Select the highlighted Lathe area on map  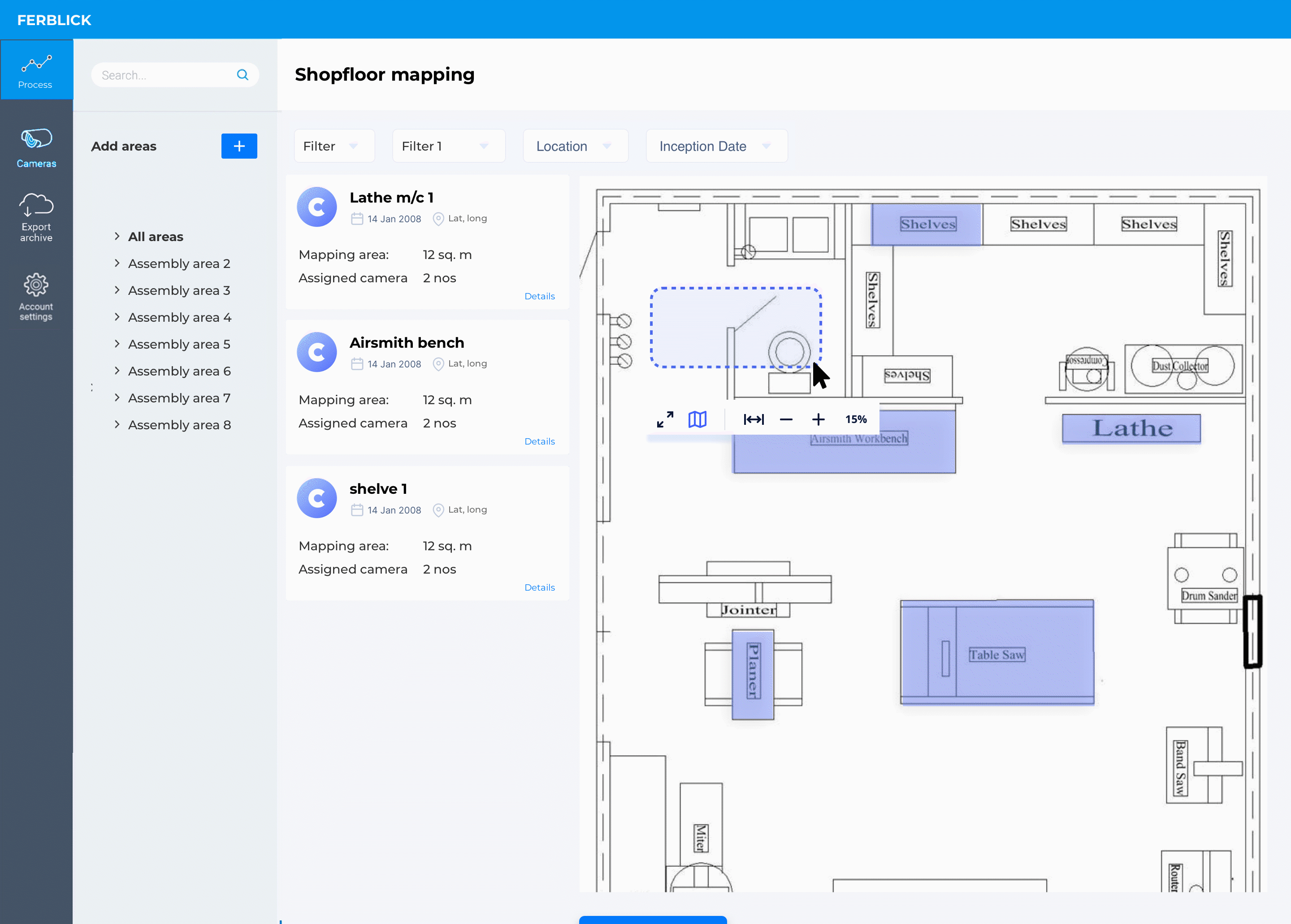[1131, 428]
